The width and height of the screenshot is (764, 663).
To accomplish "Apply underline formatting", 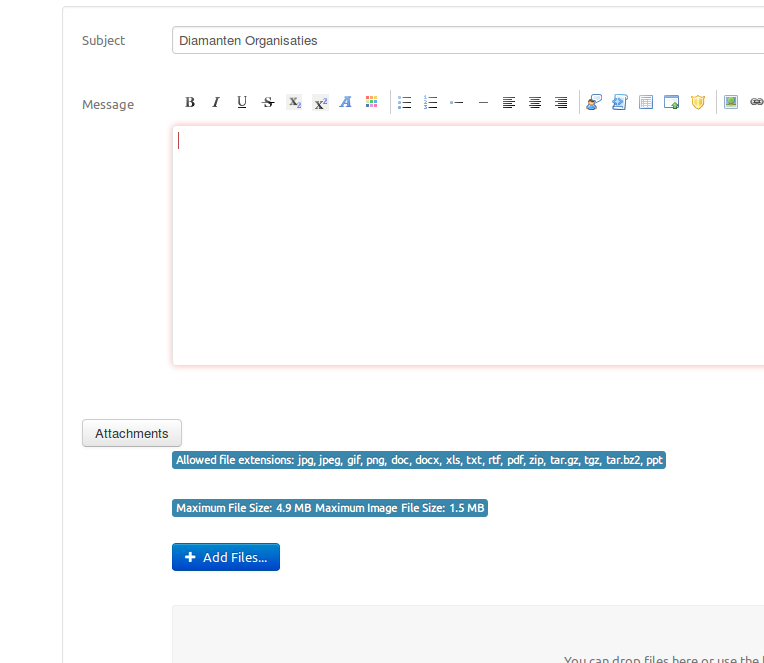I will (x=242, y=102).
